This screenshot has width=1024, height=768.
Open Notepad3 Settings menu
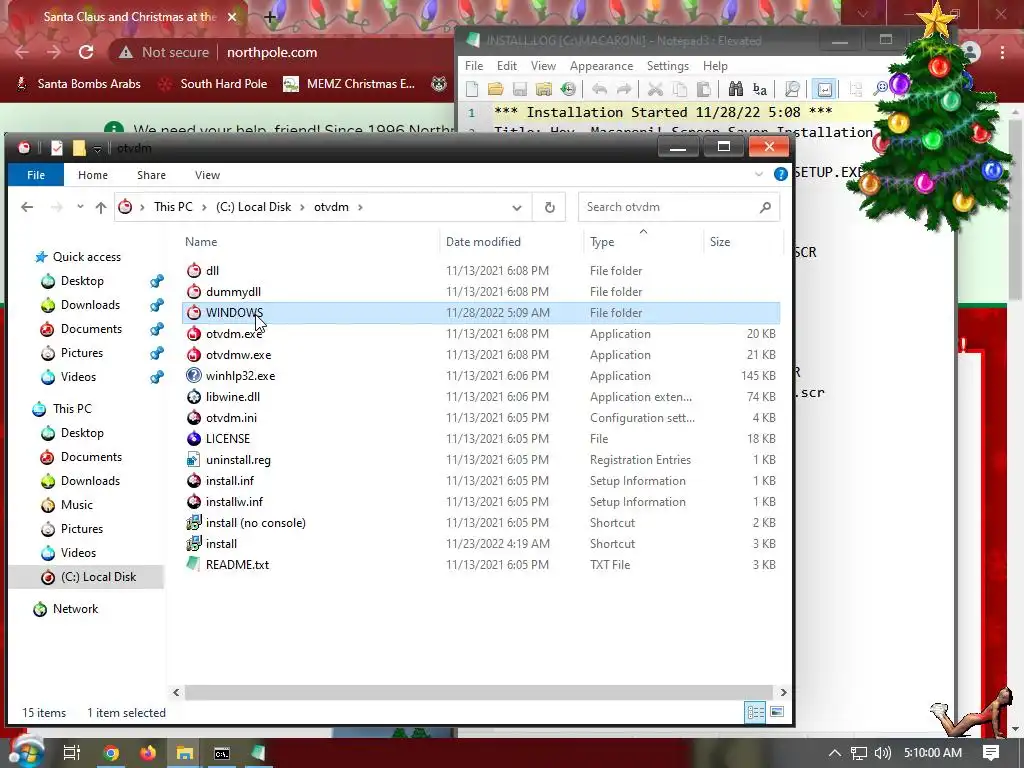[667, 66]
